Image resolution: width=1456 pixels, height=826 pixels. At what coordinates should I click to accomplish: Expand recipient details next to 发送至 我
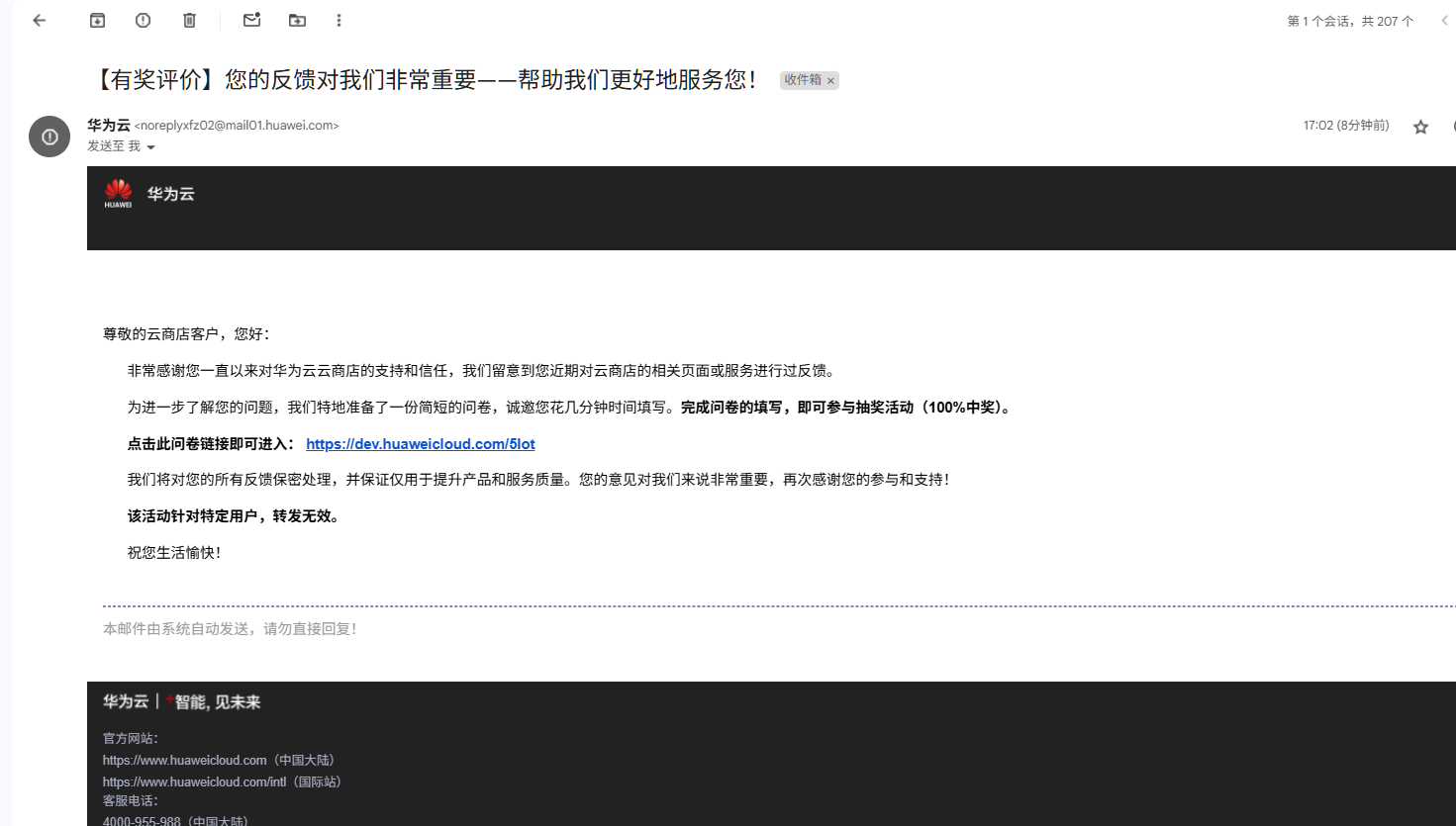point(151,147)
